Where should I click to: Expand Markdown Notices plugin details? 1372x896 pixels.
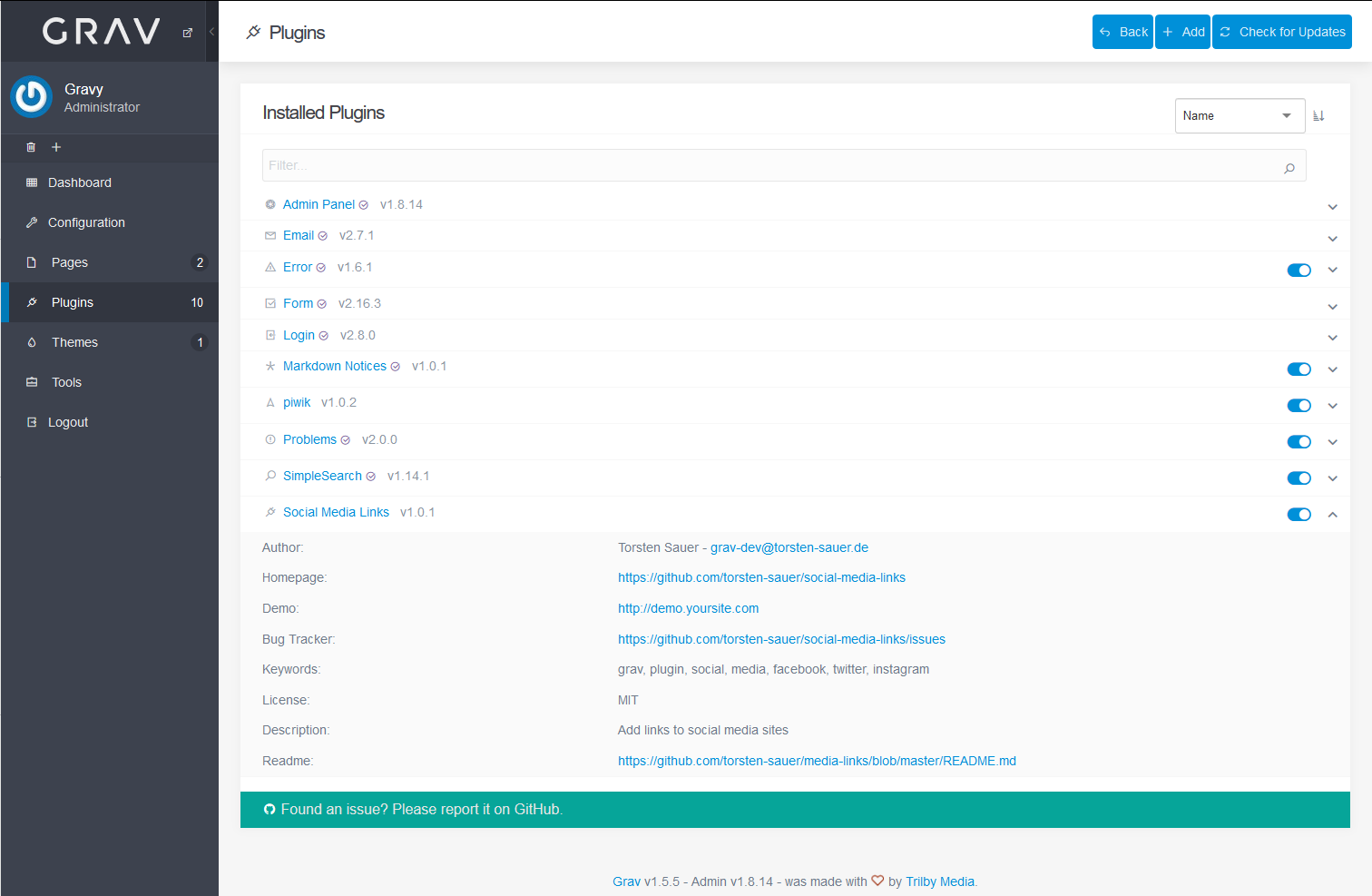tap(1333, 369)
